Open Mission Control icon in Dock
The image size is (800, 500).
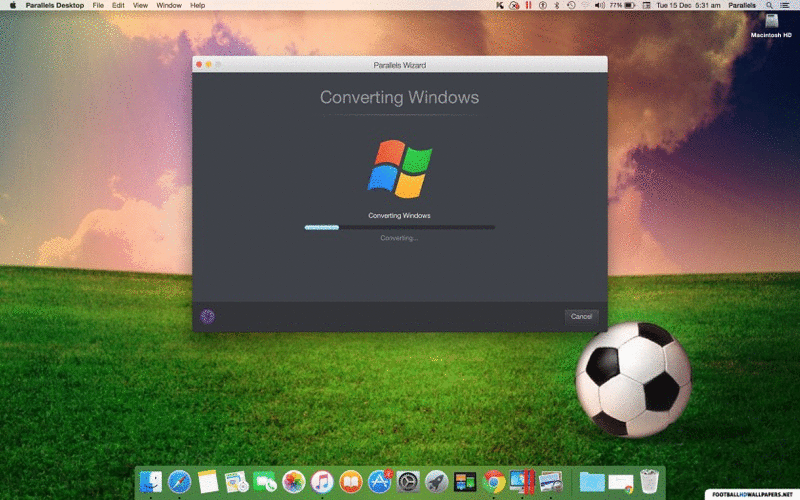(465, 482)
